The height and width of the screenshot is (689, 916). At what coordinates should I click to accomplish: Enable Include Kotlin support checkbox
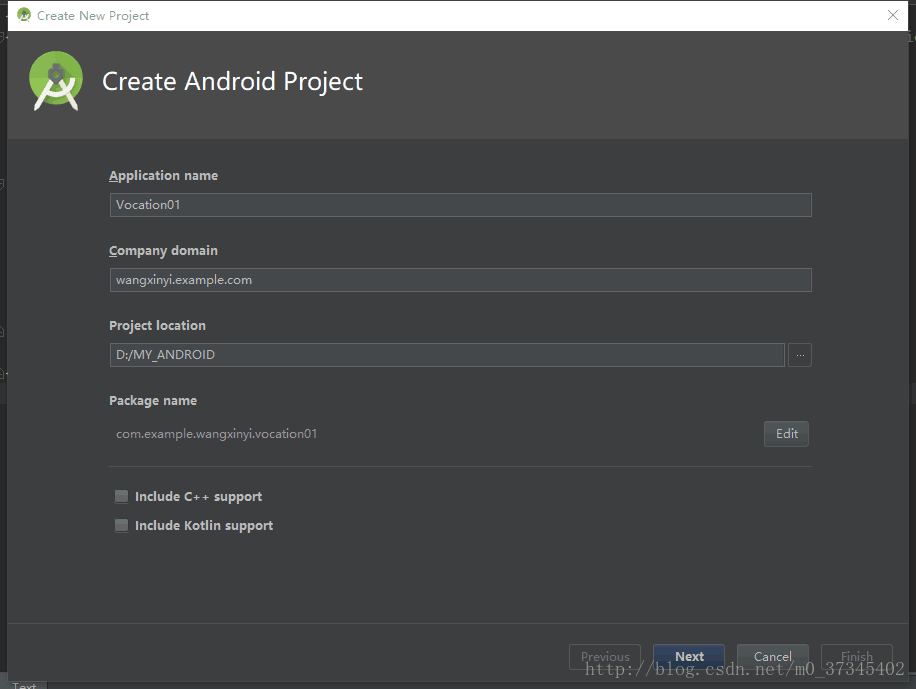pos(122,525)
